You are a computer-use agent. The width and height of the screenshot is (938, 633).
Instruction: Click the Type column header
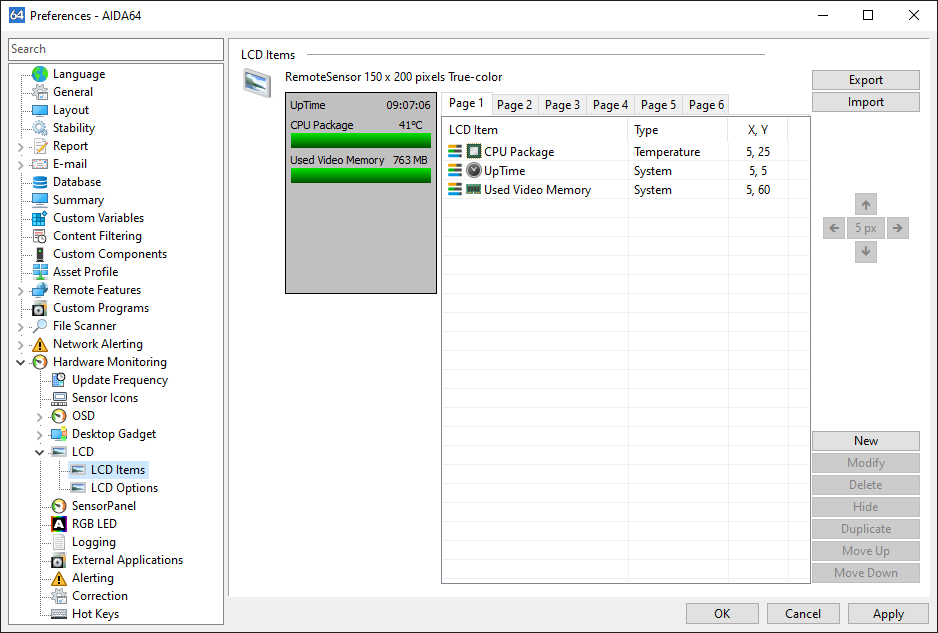(677, 130)
